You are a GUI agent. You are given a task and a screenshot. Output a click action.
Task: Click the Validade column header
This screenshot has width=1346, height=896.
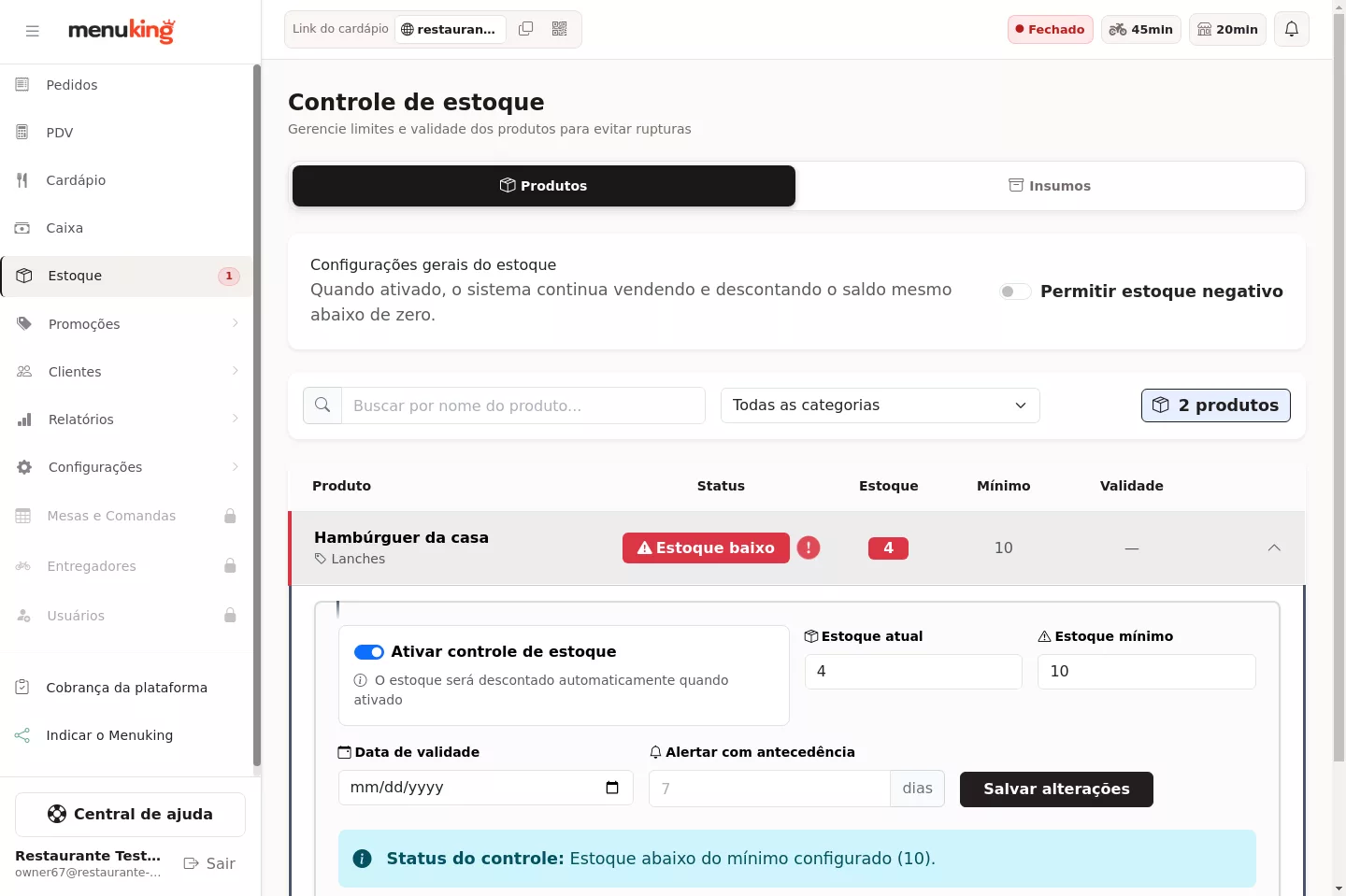(1132, 486)
